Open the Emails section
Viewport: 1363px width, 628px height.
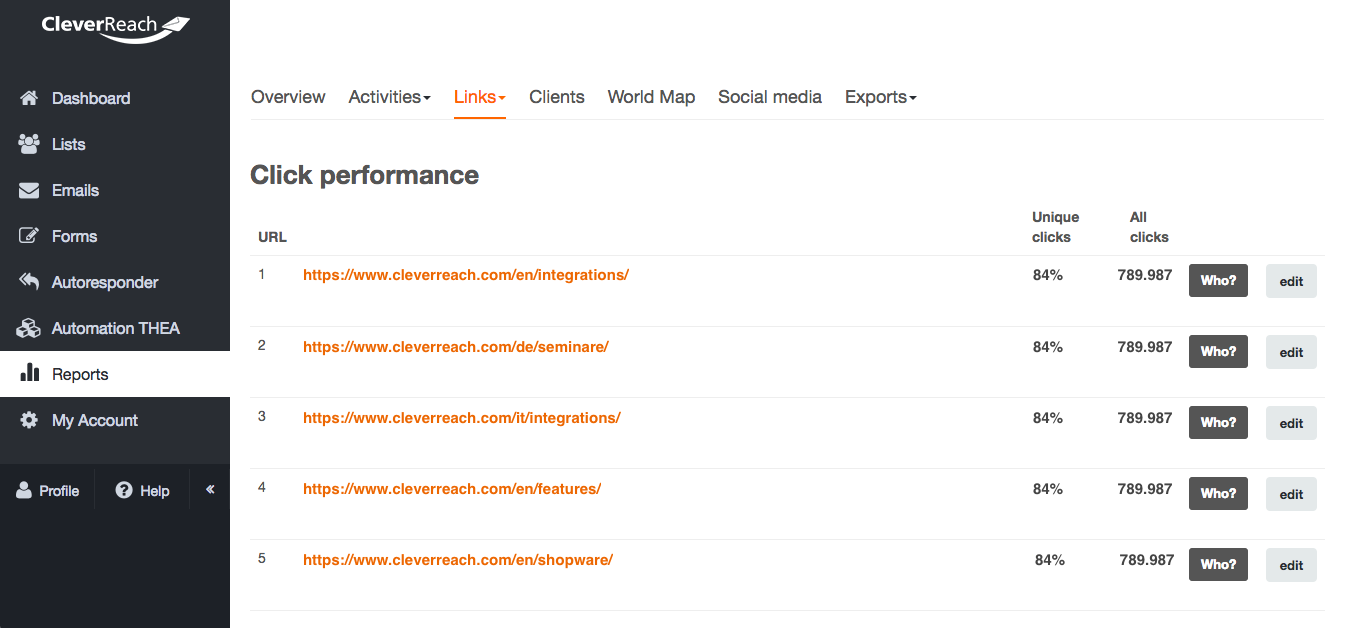click(115, 190)
